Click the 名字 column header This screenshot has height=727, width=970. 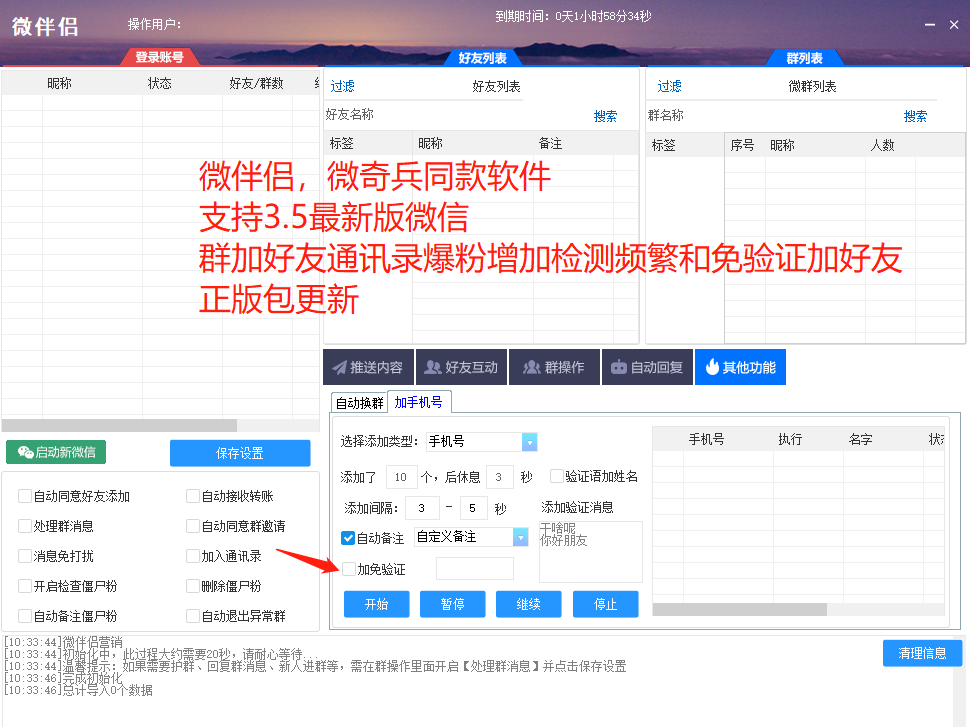point(861,439)
